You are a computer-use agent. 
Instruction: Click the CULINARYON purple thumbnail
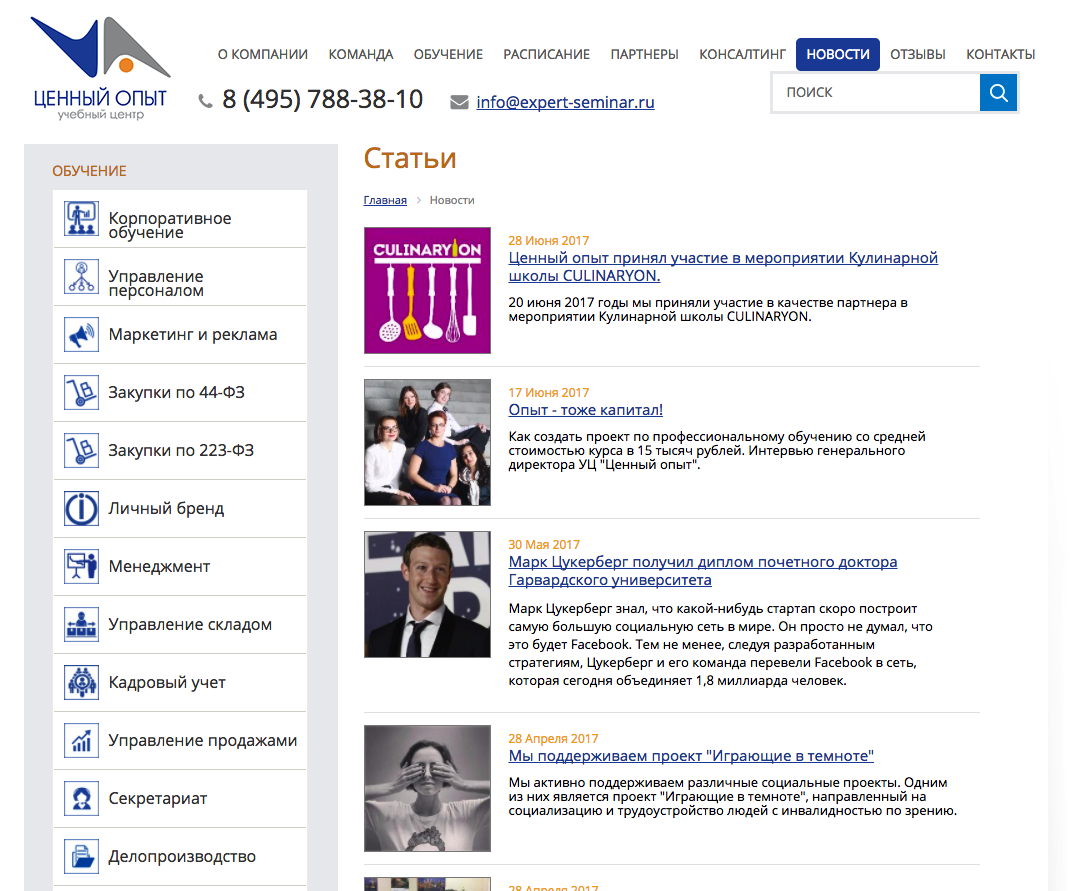click(x=427, y=290)
